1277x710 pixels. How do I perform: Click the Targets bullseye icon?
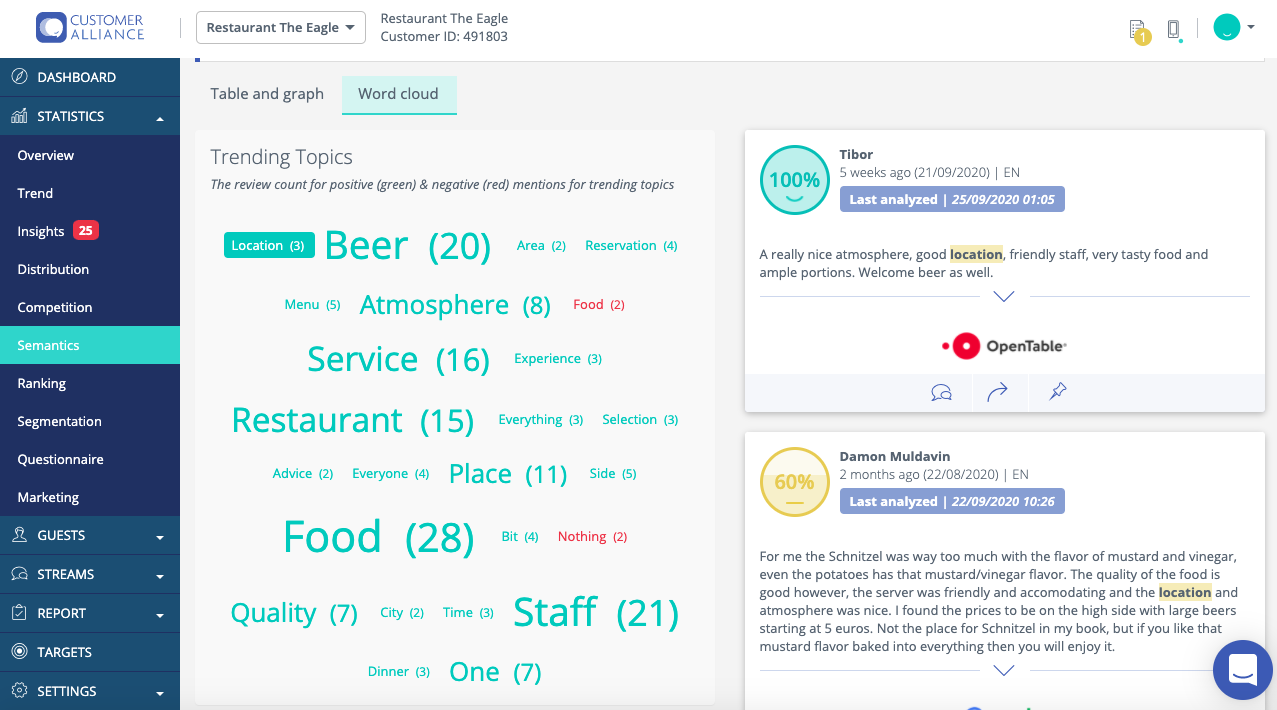coord(19,652)
